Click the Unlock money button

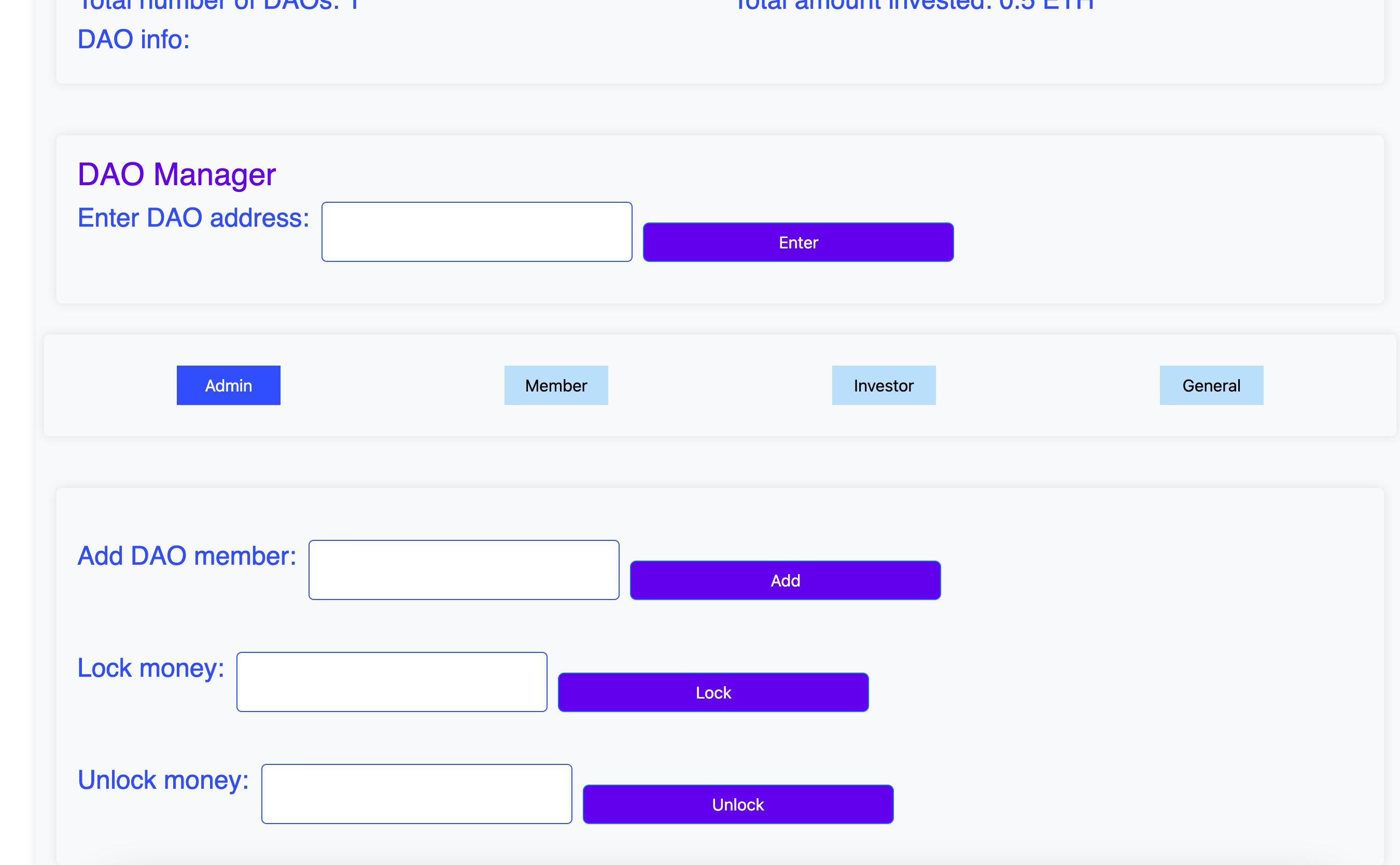(737, 805)
